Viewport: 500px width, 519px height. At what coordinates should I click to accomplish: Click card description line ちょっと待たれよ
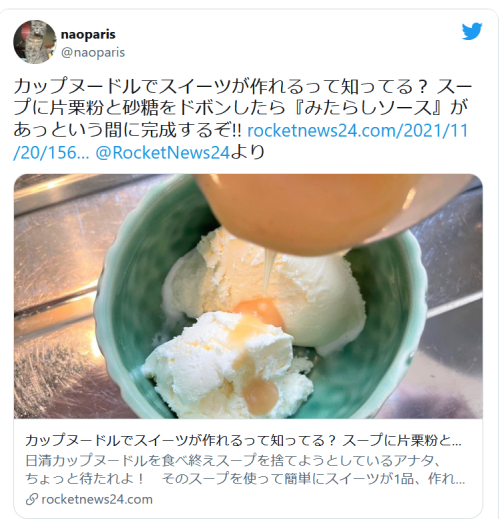245,479
